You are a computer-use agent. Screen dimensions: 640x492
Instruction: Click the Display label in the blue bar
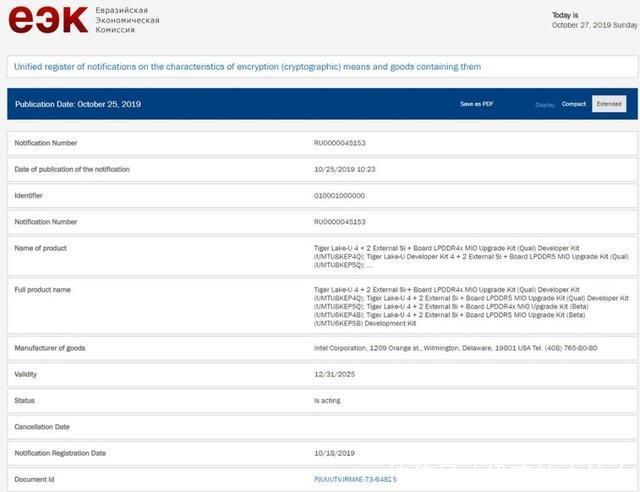point(545,105)
